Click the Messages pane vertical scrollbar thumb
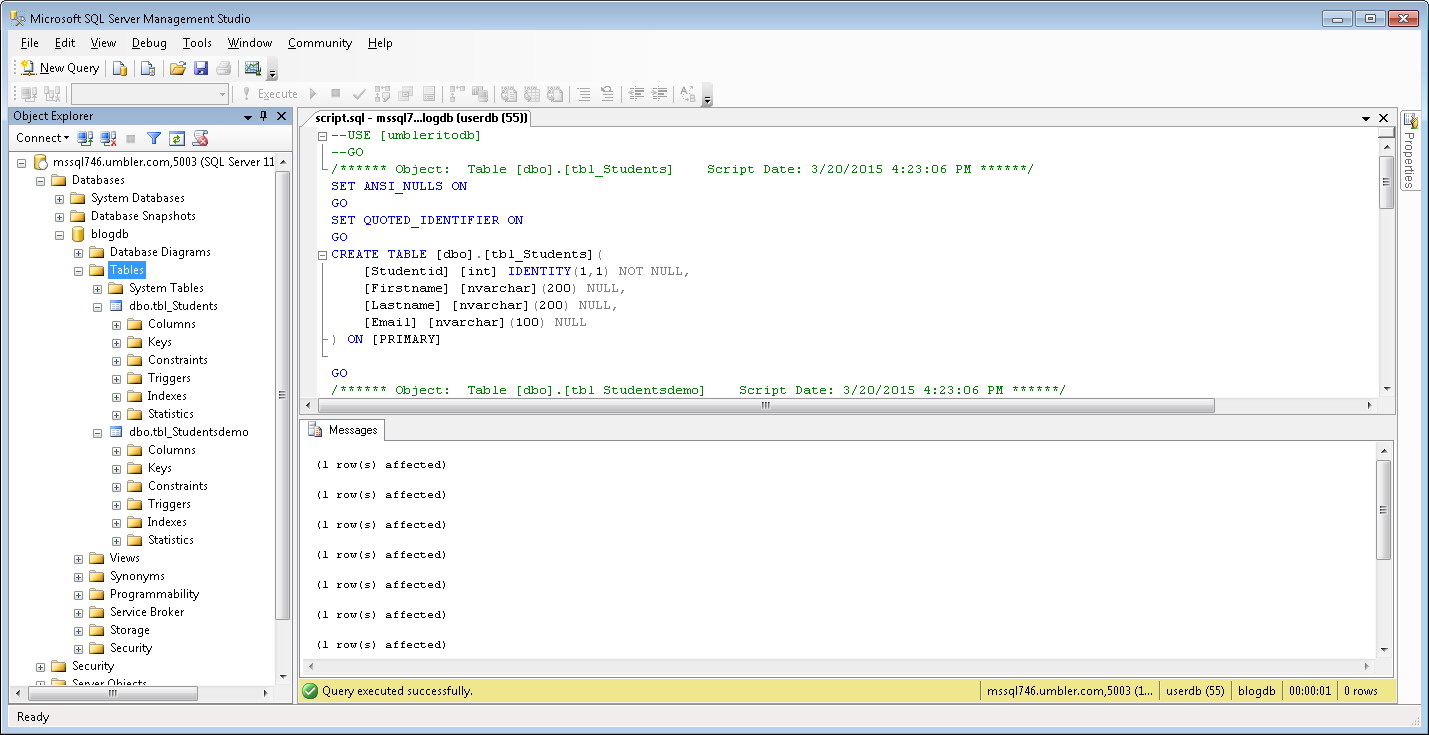Image resolution: width=1429 pixels, height=735 pixels. coord(1384,510)
